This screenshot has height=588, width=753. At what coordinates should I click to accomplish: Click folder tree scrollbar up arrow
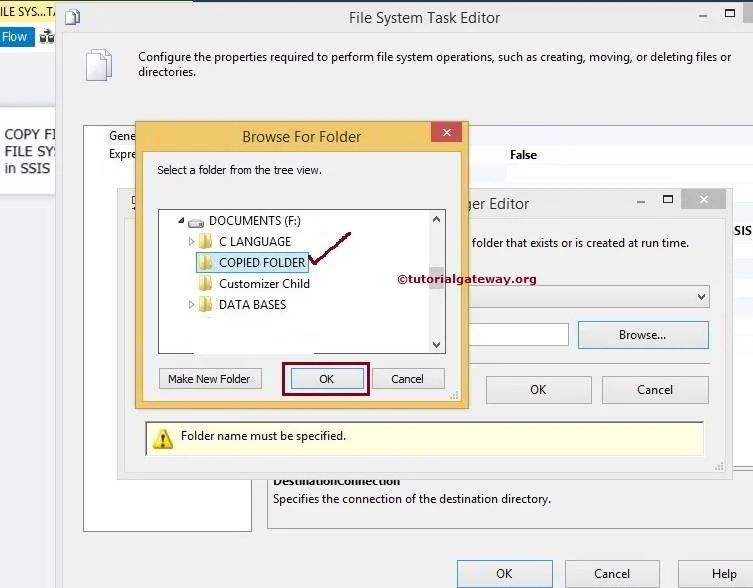[x=436, y=220]
